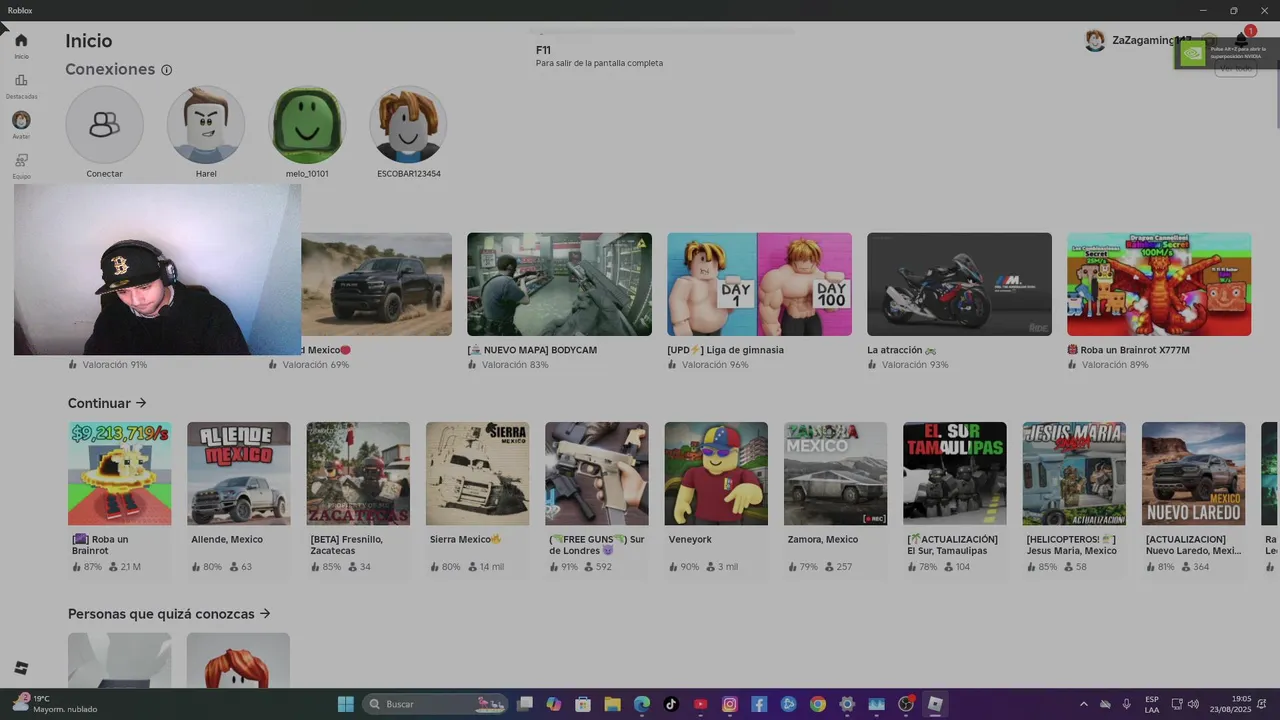The height and width of the screenshot is (720, 1280).
Task: Open Nuevo Laredo, Mexico game card
Action: tap(1193, 473)
